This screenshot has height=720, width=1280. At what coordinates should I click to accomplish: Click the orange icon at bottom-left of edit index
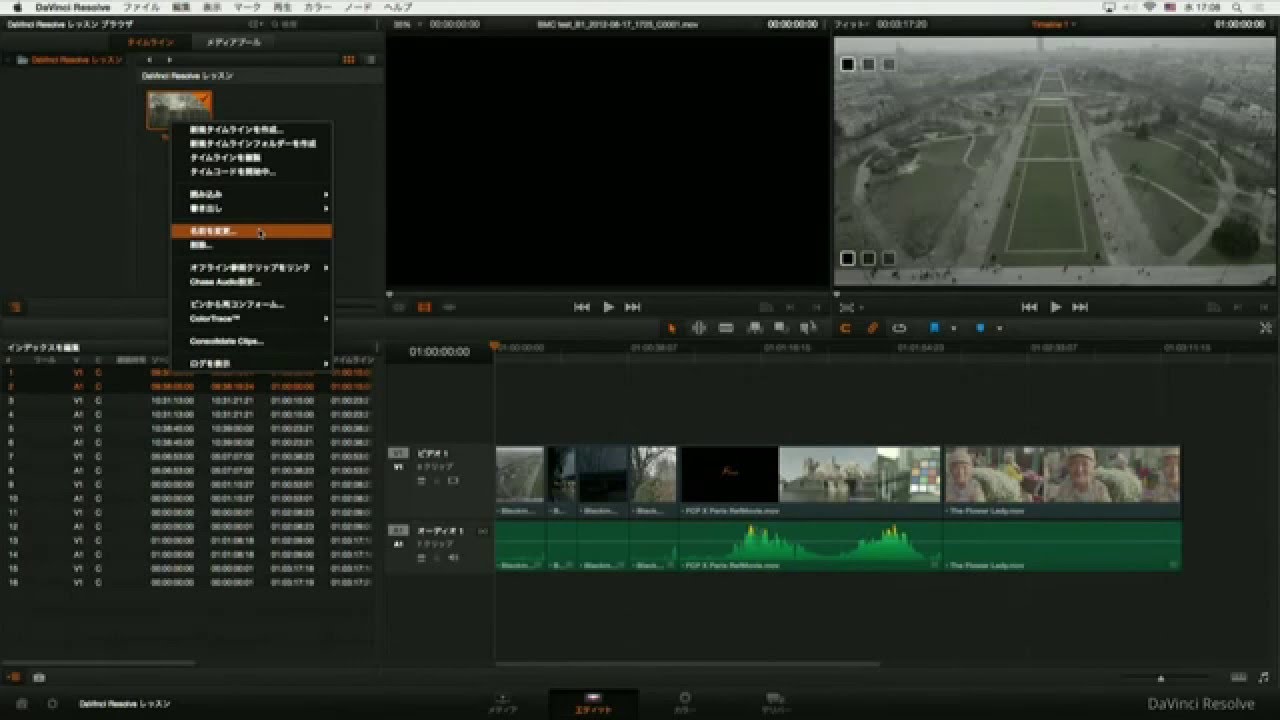15,677
